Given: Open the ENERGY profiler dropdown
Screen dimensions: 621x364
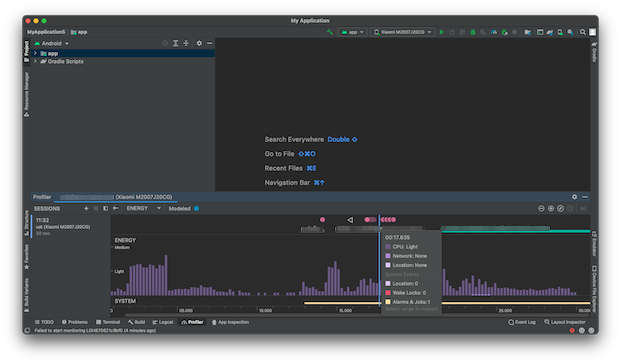Looking at the screenshot, I should click(143, 208).
